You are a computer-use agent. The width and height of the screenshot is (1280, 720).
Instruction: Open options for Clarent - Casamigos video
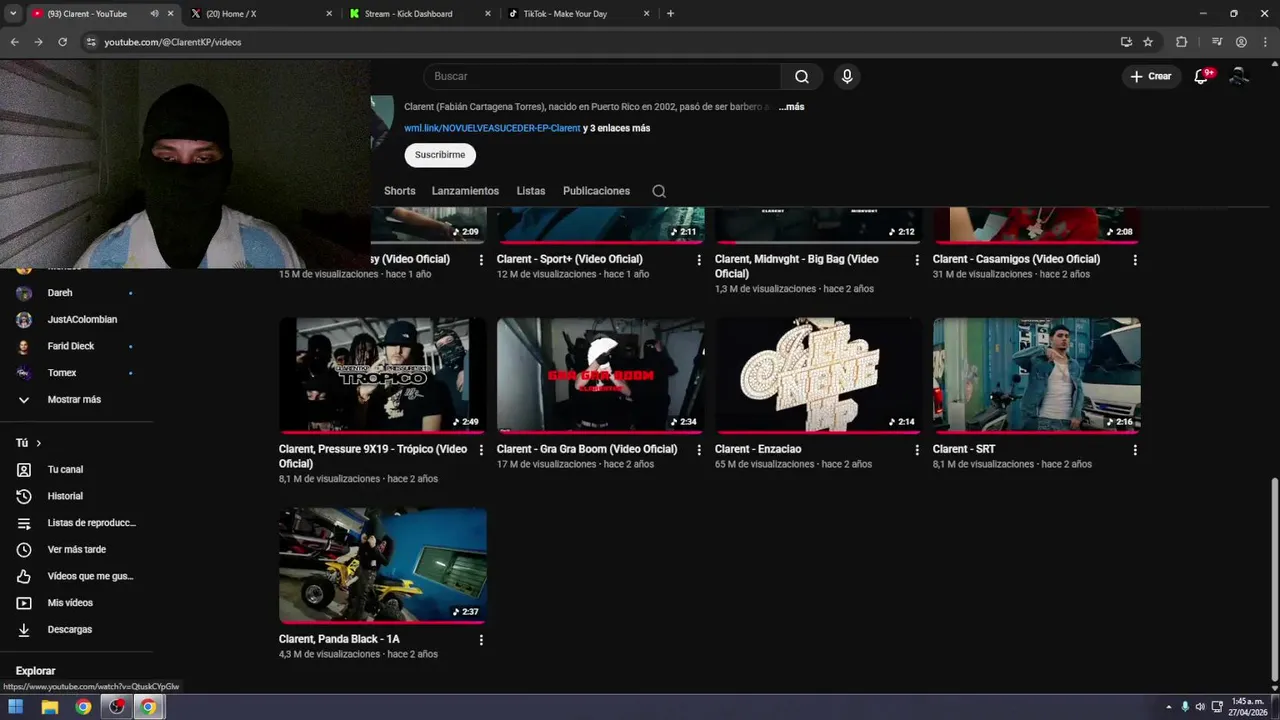pyautogui.click(x=1135, y=260)
